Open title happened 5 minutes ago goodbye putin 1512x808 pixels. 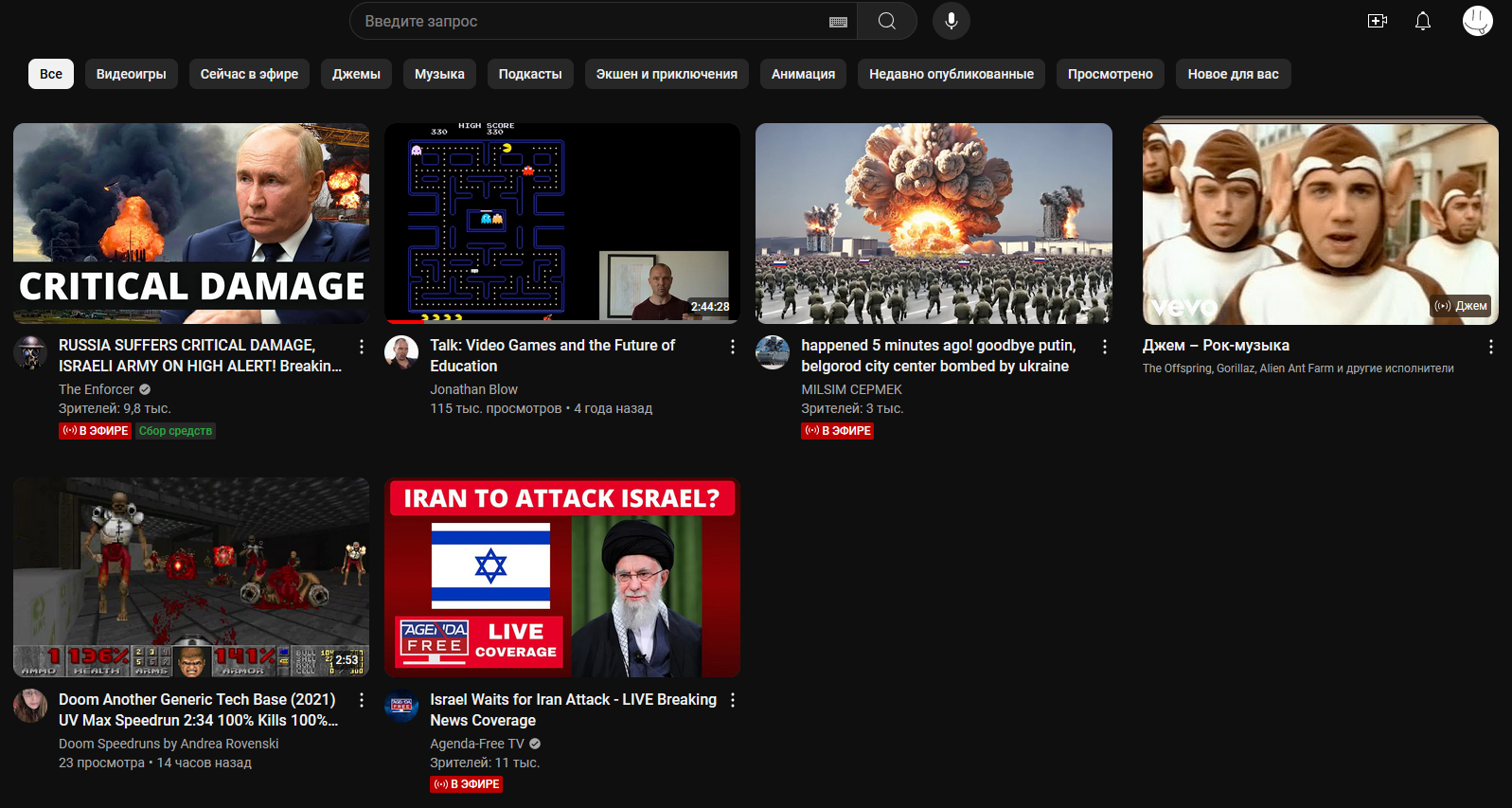click(x=938, y=355)
